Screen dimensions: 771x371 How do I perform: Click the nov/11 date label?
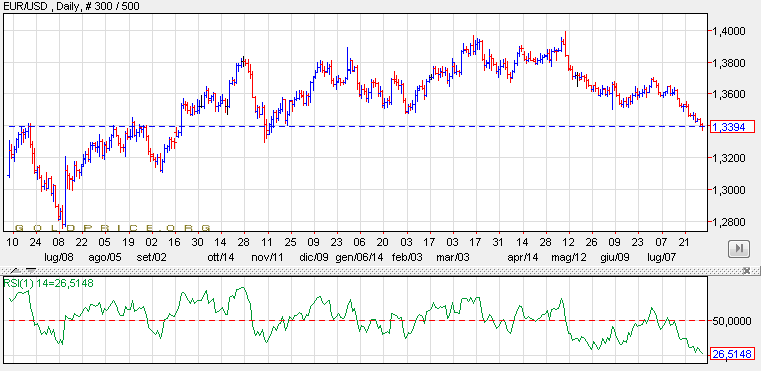tap(267, 257)
